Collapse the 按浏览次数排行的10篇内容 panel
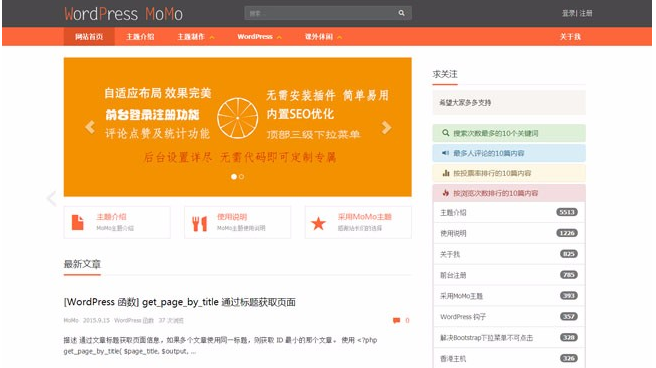Screen dimensions: 656x368 (509, 193)
